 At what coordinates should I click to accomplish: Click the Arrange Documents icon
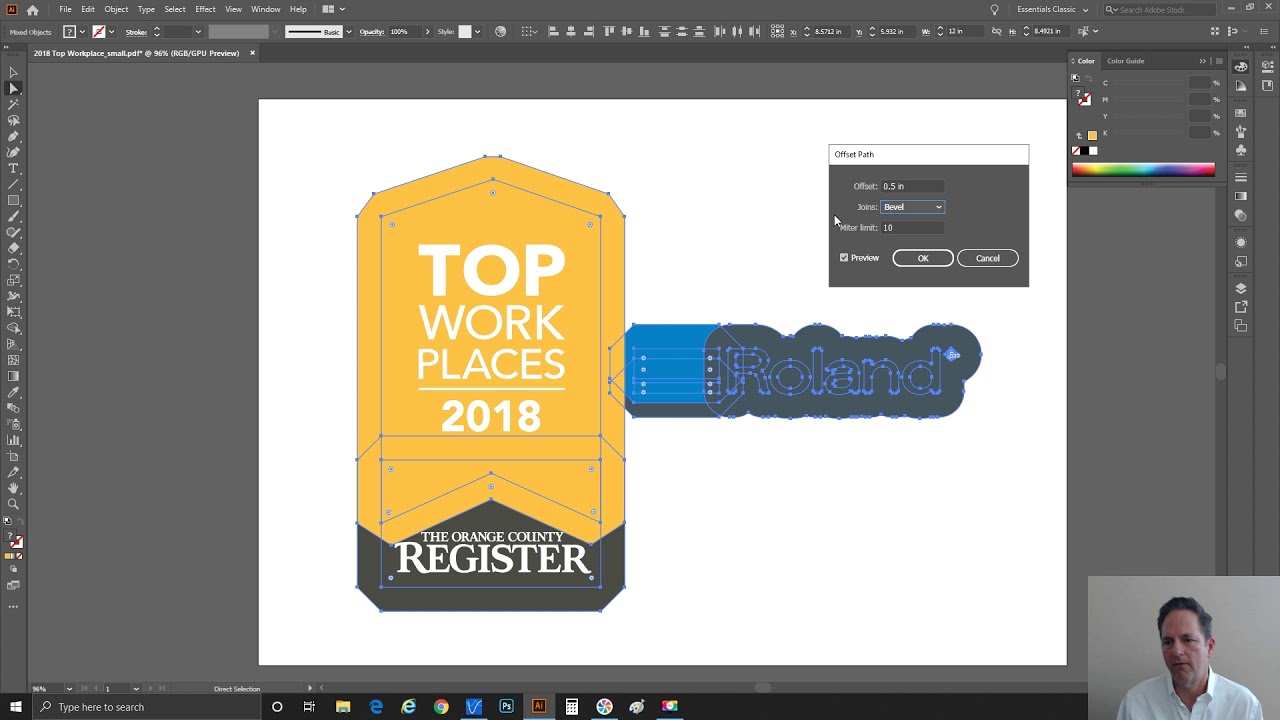coord(328,9)
